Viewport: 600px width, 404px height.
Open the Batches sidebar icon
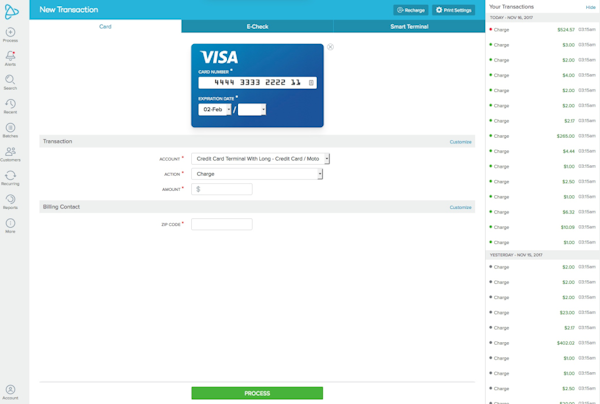pyautogui.click(x=10, y=130)
